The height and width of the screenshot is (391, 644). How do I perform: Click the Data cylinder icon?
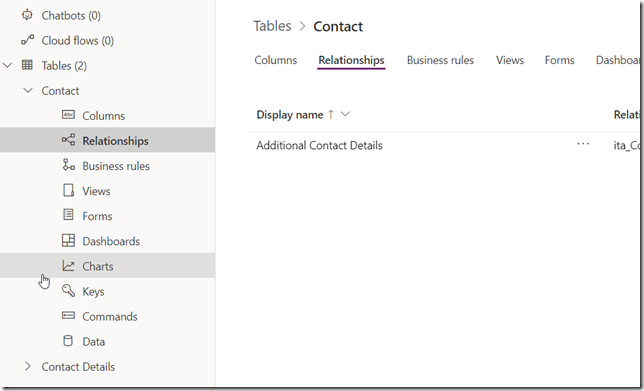coord(68,341)
